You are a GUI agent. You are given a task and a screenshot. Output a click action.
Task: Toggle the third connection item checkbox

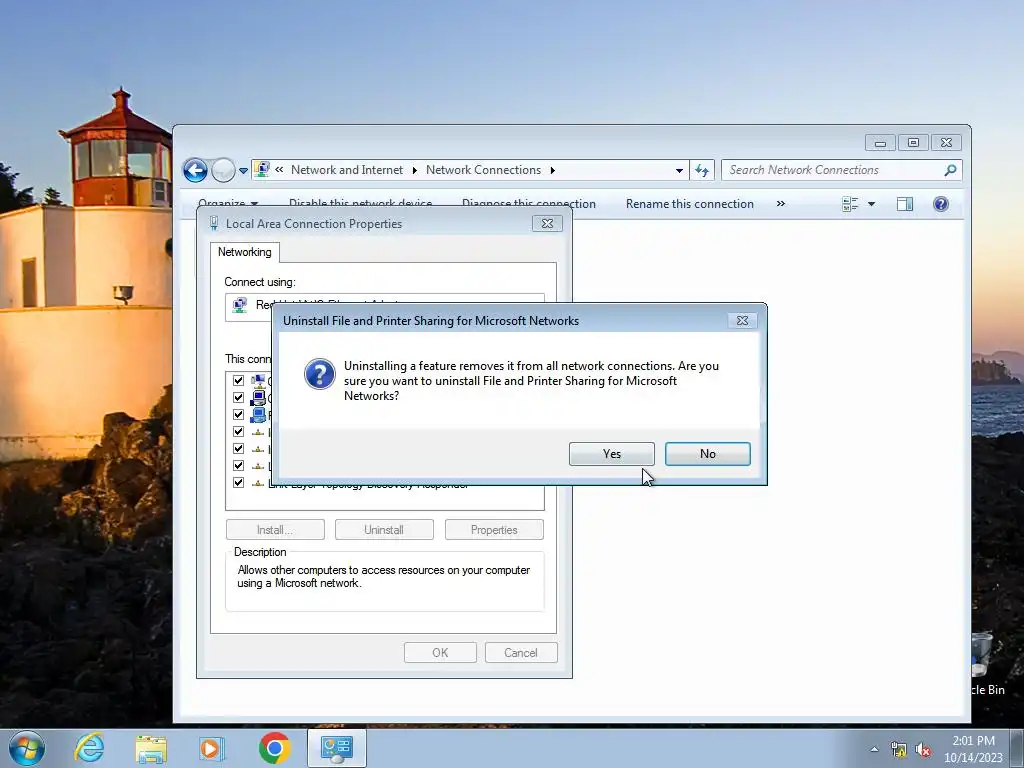tap(238, 414)
